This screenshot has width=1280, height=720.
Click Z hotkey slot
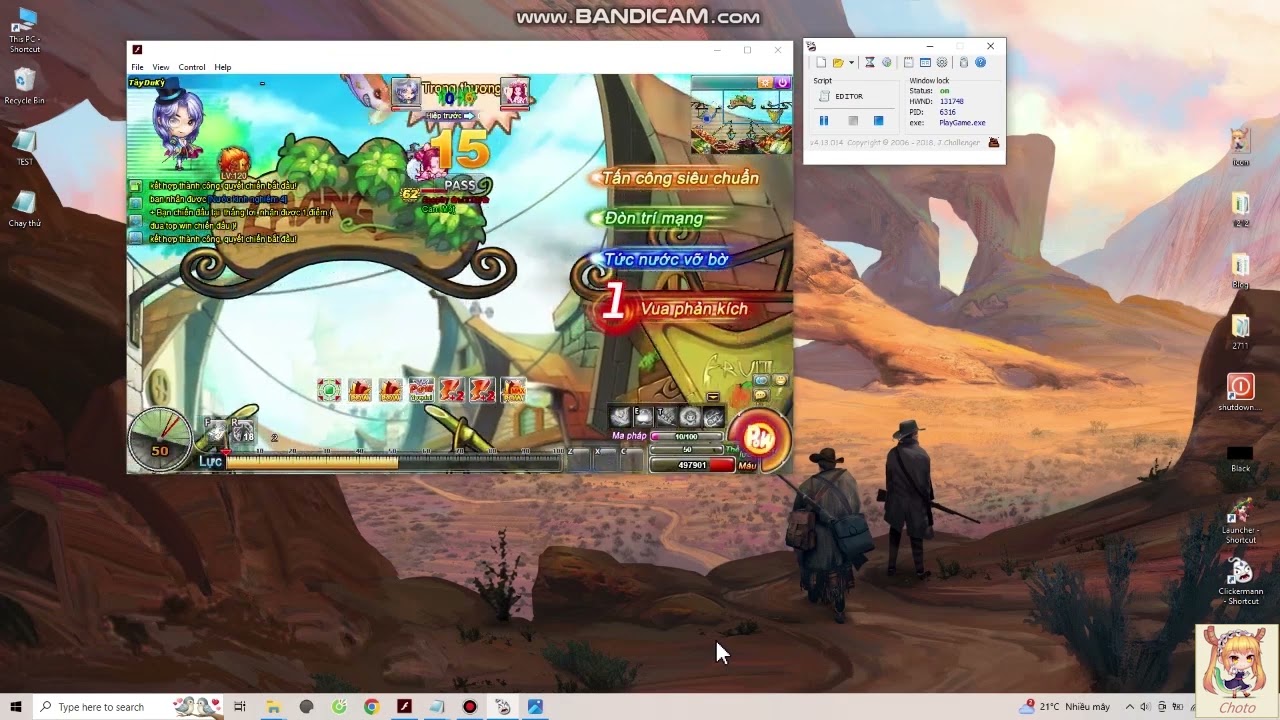click(579, 458)
